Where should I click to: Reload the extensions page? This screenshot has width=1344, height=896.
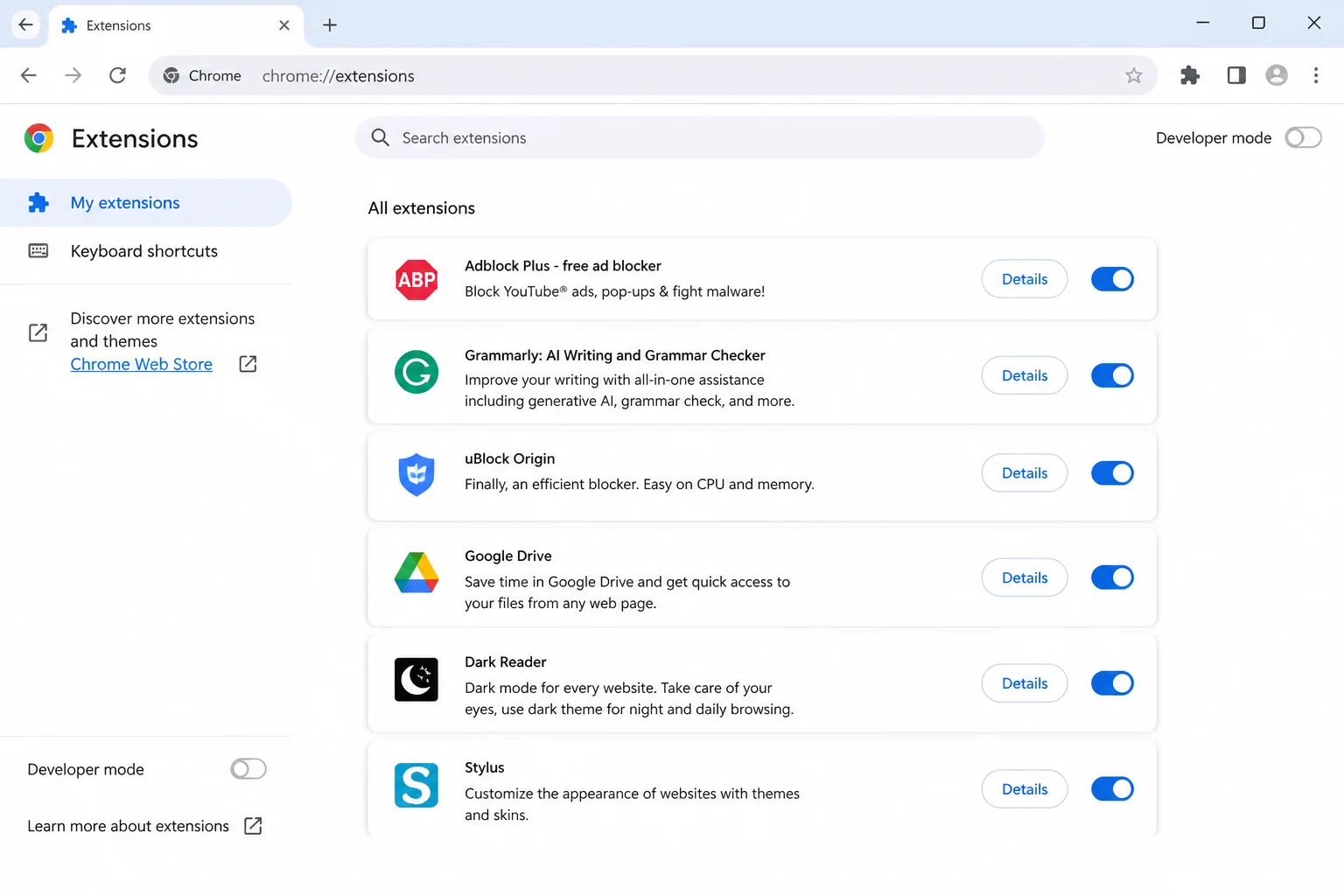[117, 75]
